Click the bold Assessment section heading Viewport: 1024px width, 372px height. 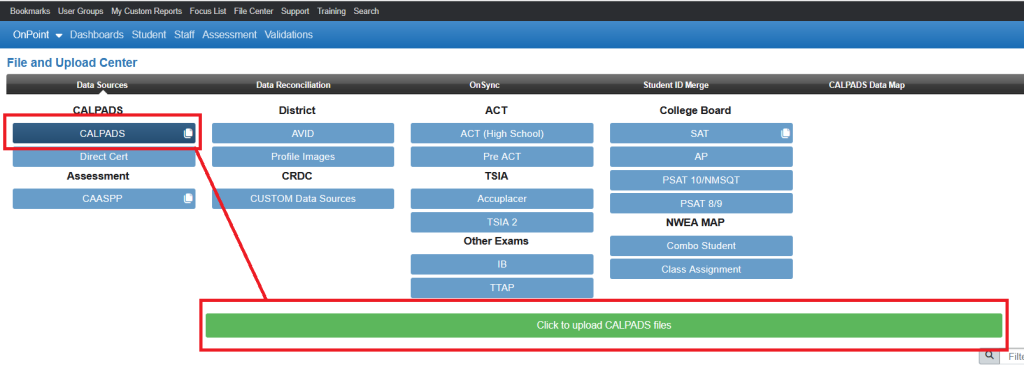[x=98, y=176]
